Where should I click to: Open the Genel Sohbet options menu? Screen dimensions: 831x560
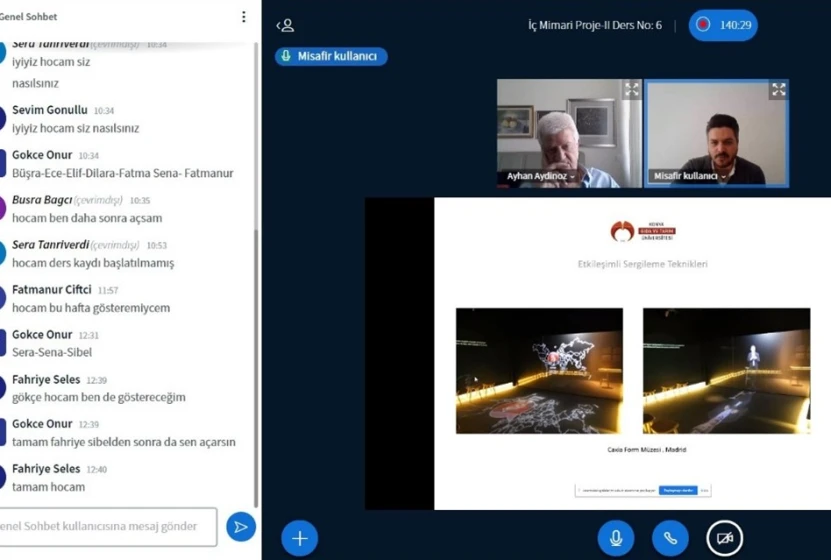point(243,17)
